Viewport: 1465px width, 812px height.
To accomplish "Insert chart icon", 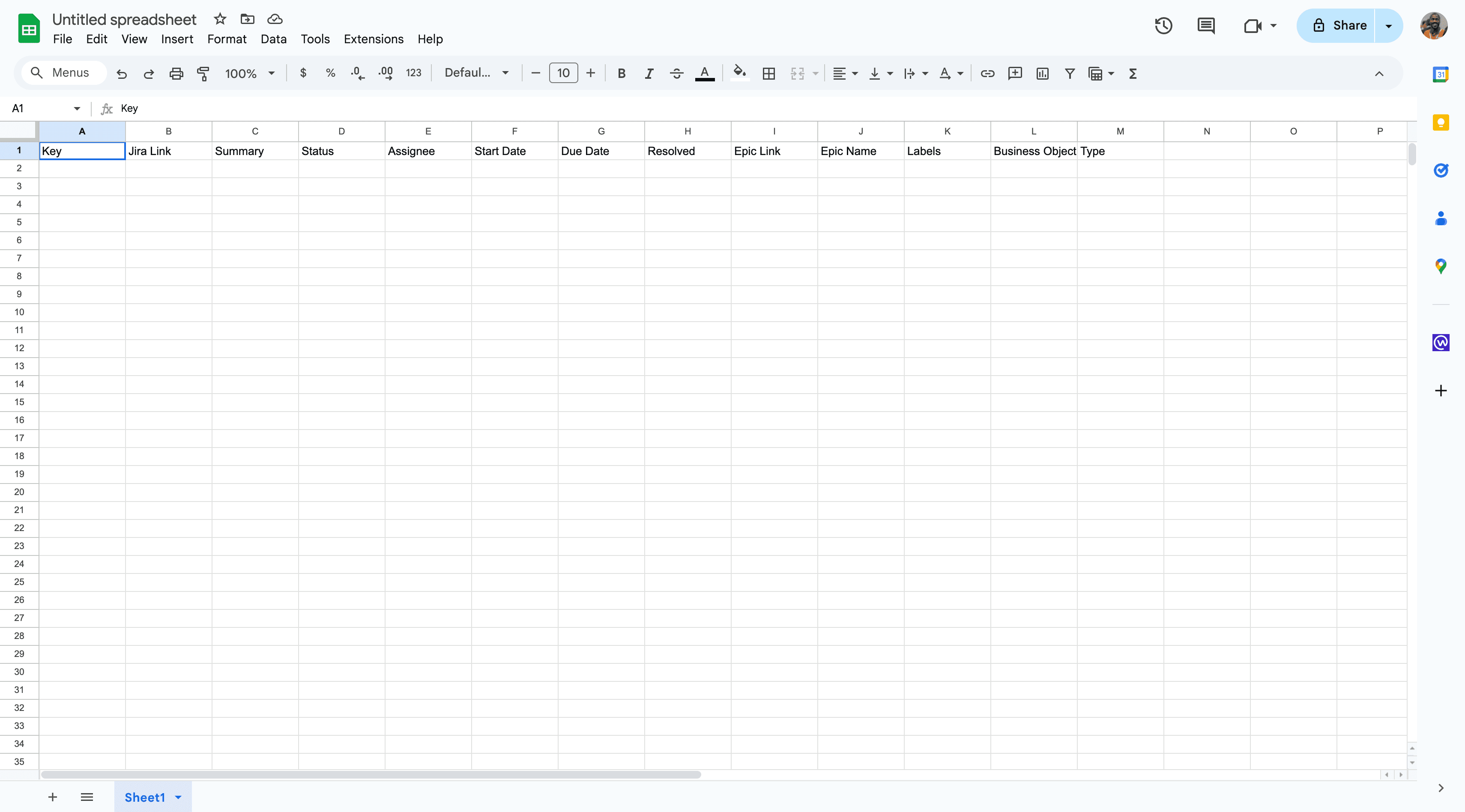I will [1042, 73].
